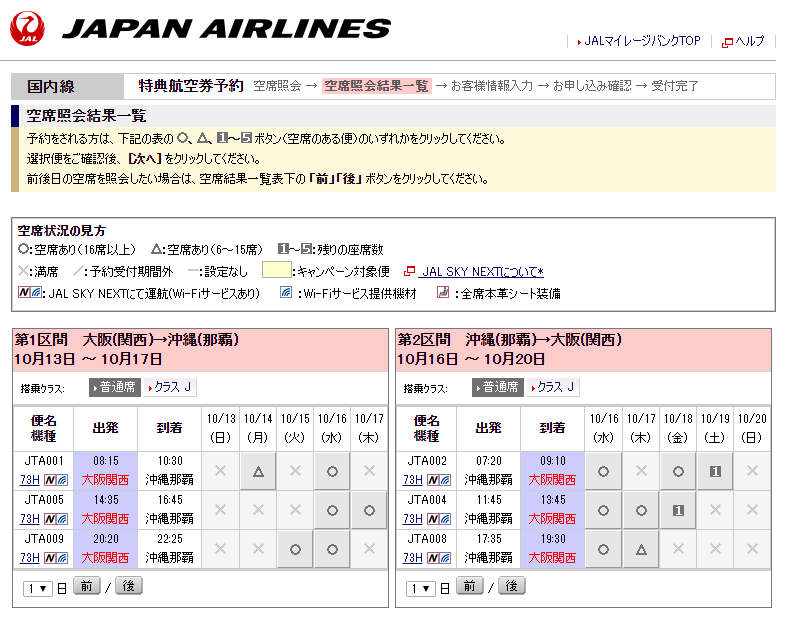Click the JTA008 flight name
The image size is (789, 621).
(x=427, y=539)
